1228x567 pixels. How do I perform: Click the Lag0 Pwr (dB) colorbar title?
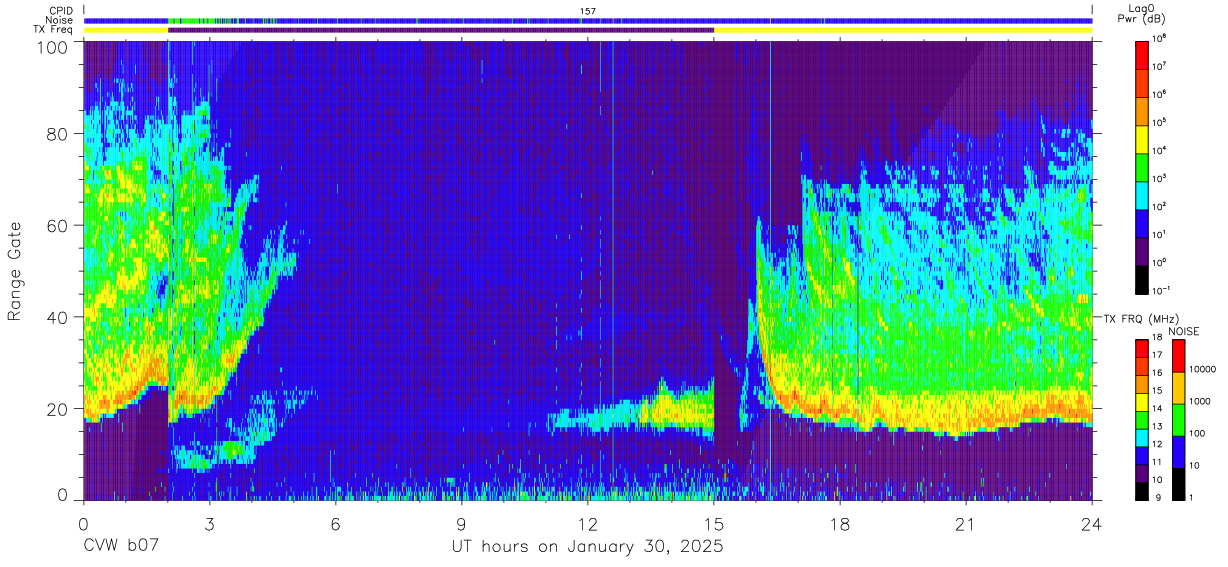point(1144,14)
